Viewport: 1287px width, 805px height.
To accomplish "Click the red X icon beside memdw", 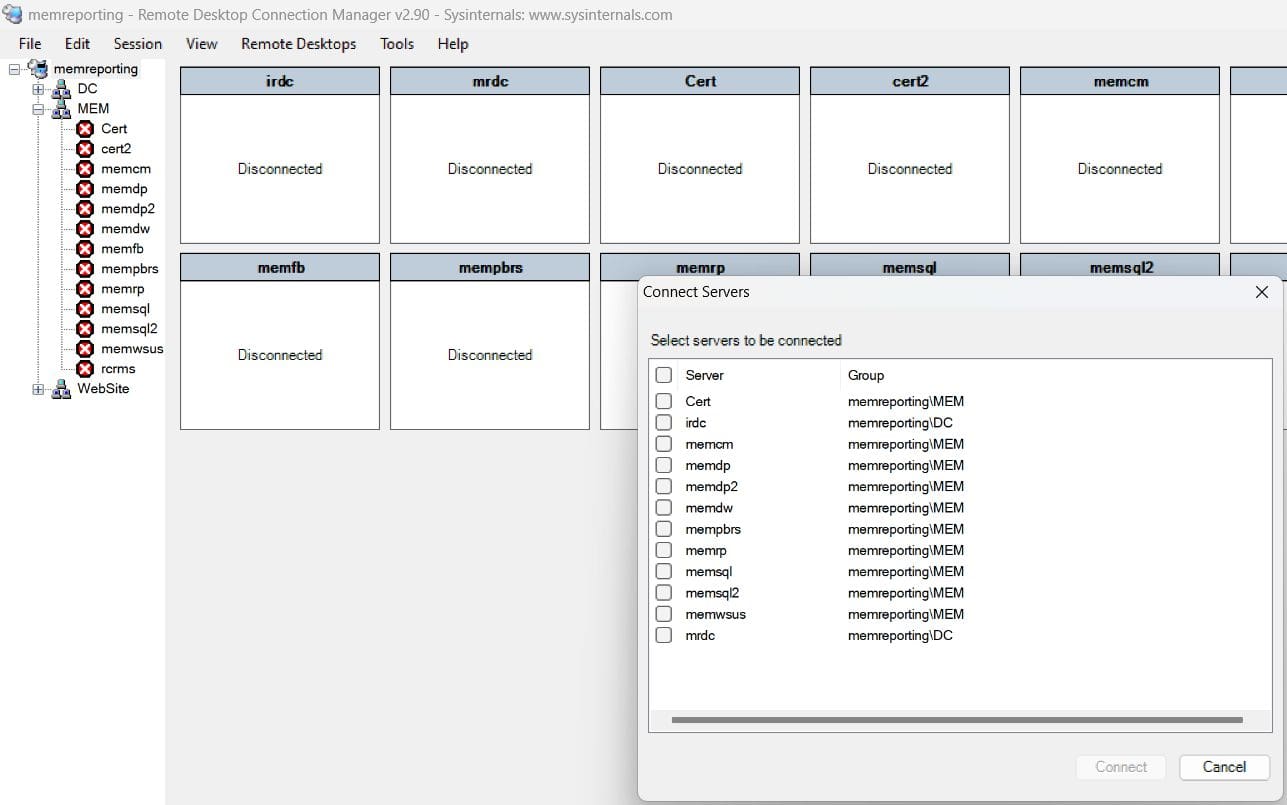I will pyautogui.click(x=85, y=229).
